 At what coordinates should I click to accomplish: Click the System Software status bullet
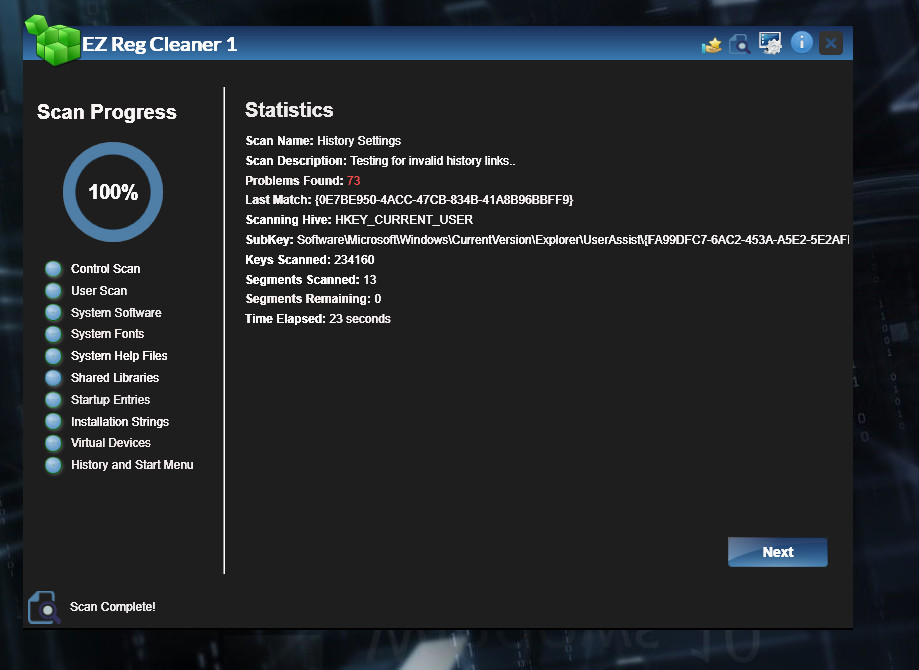pyautogui.click(x=53, y=312)
